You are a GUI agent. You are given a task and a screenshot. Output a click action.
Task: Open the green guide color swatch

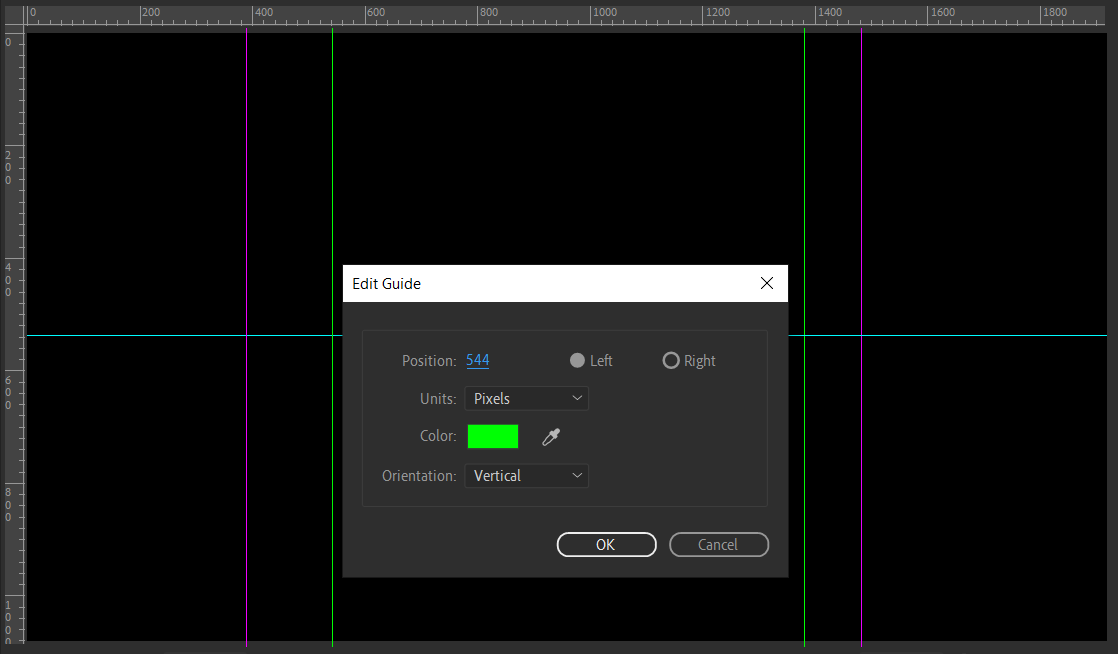pos(492,436)
